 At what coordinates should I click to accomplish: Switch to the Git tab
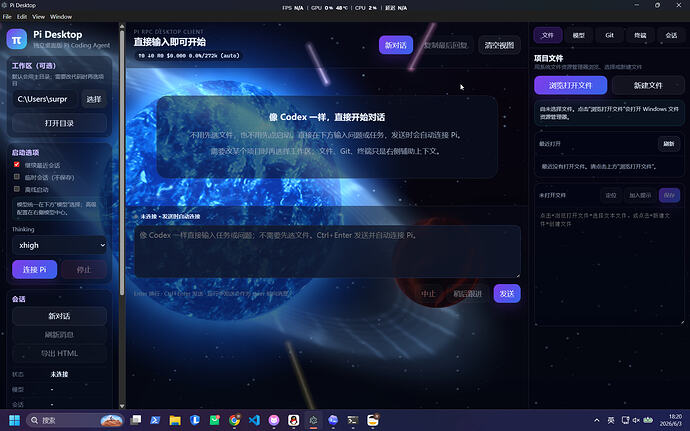pyautogui.click(x=609, y=35)
